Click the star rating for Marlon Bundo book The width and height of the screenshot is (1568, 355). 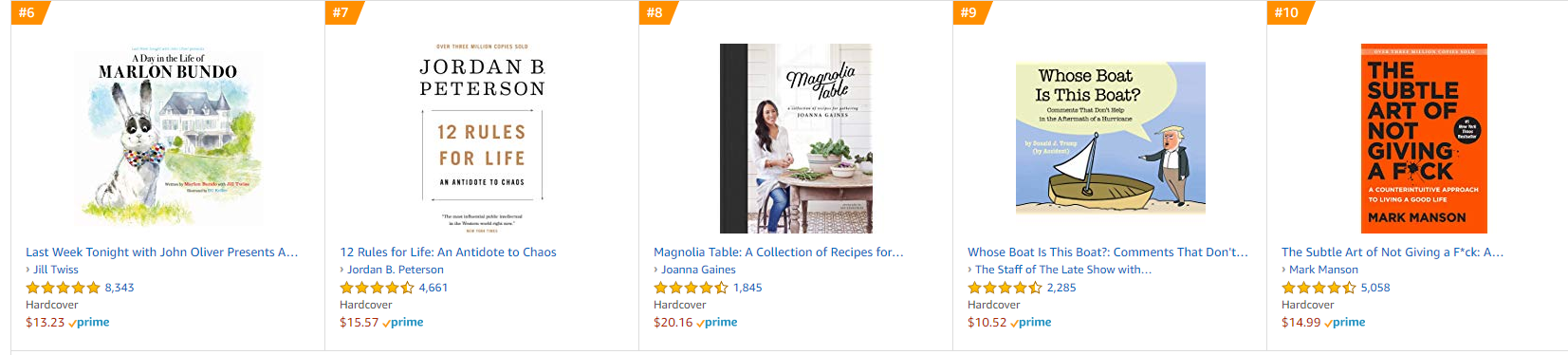tap(63, 288)
